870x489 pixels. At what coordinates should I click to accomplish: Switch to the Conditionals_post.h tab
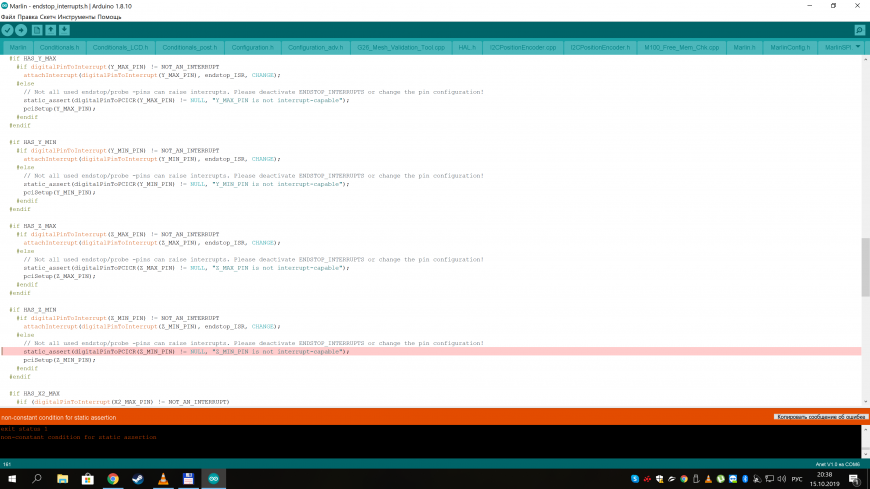click(190, 48)
